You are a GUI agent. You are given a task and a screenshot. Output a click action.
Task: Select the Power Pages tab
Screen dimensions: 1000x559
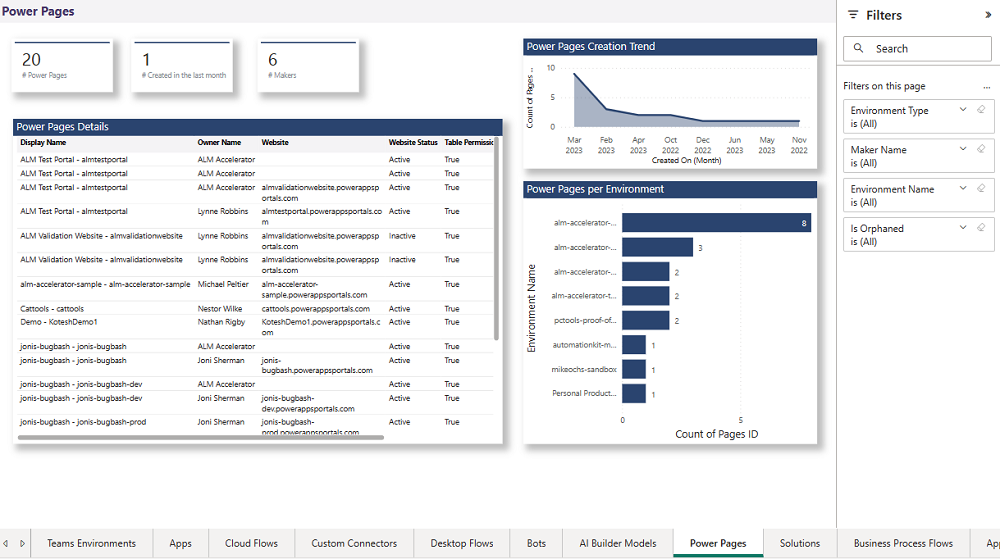(x=718, y=544)
